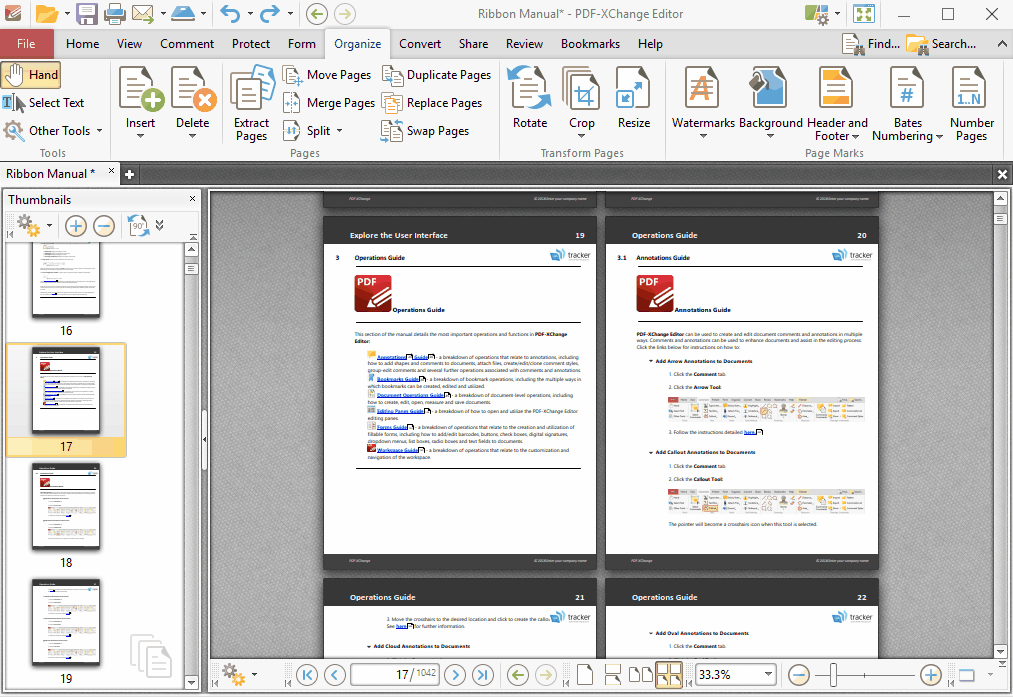
Task: Expand the Split pages dropdown
Action: click(339, 131)
